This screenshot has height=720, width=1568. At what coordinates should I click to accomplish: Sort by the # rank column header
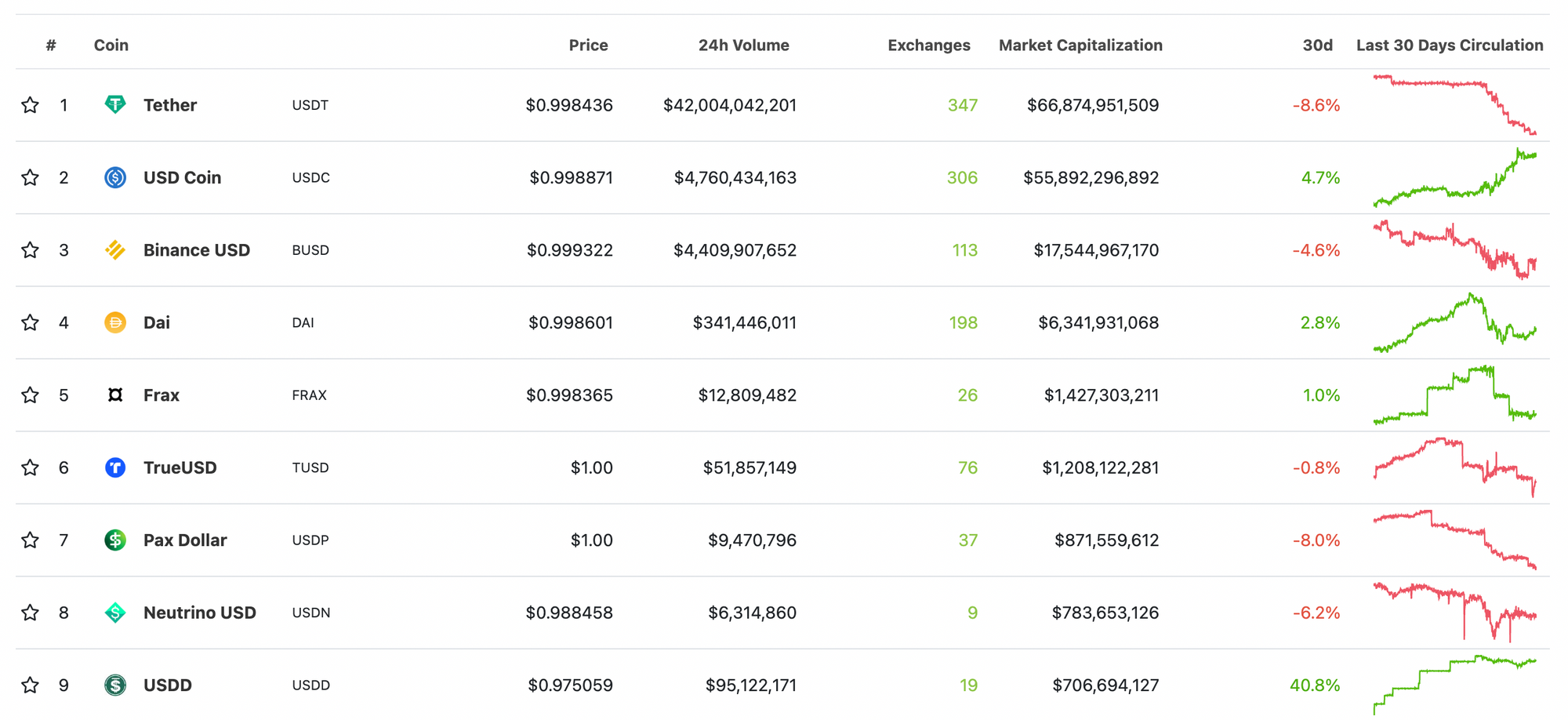click(51, 45)
